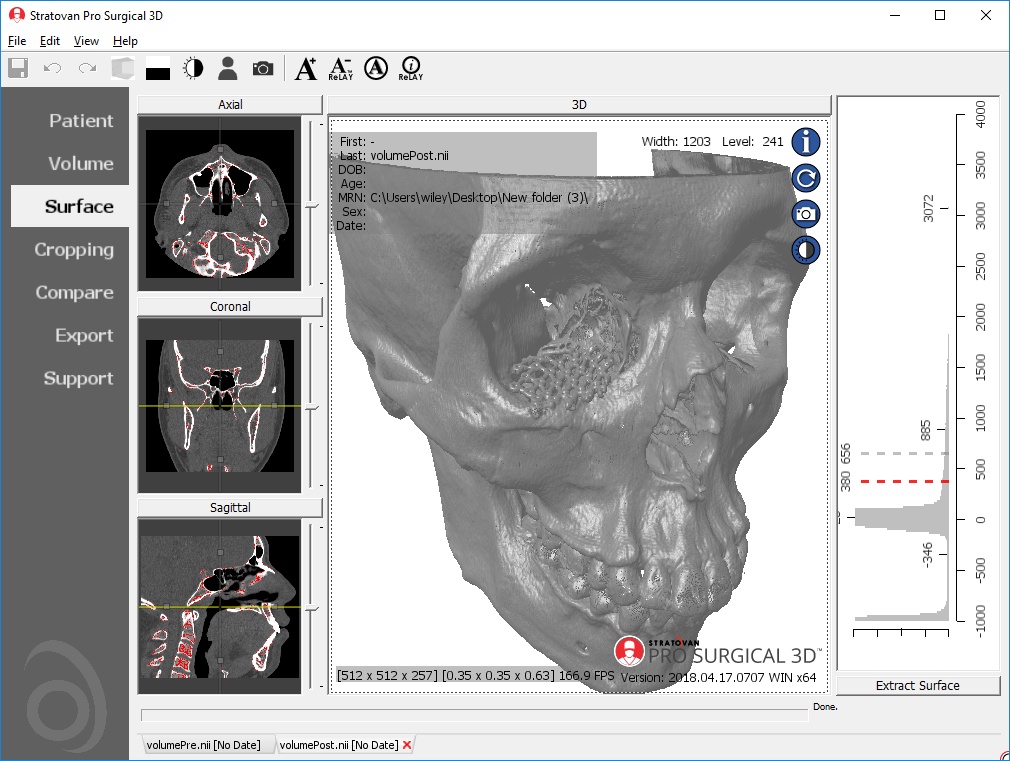This screenshot has height=761, width=1010.
Task: Open the Help menu
Action: pyautogui.click(x=125, y=41)
